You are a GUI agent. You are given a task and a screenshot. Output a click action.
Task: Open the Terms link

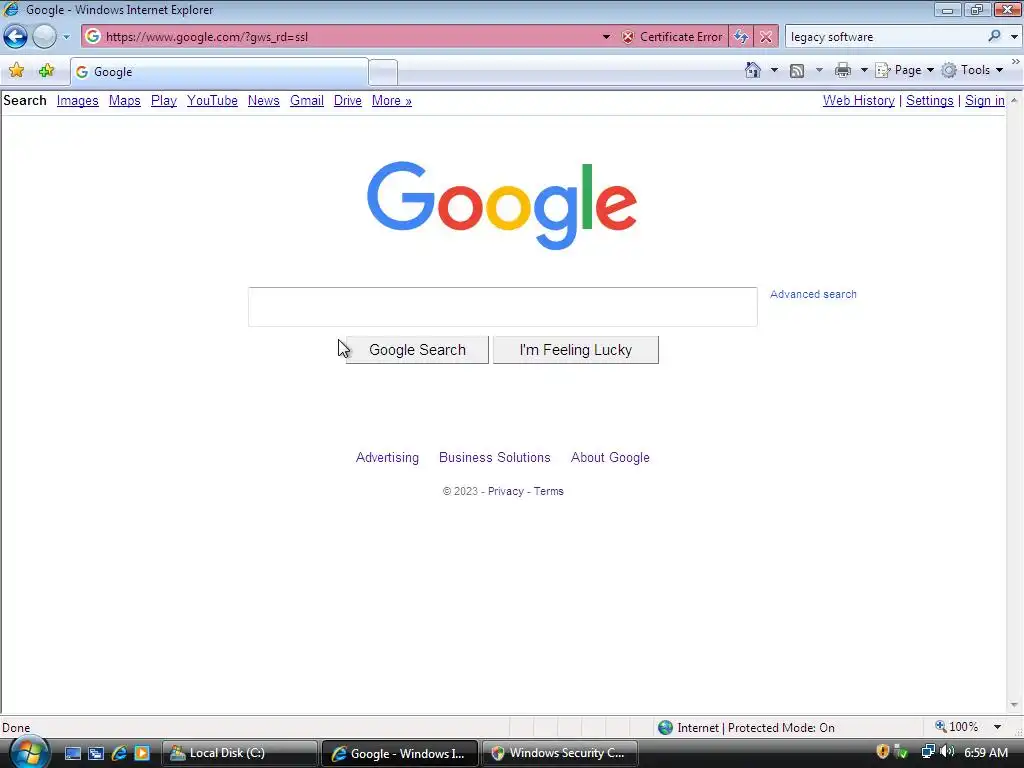(x=549, y=491)
